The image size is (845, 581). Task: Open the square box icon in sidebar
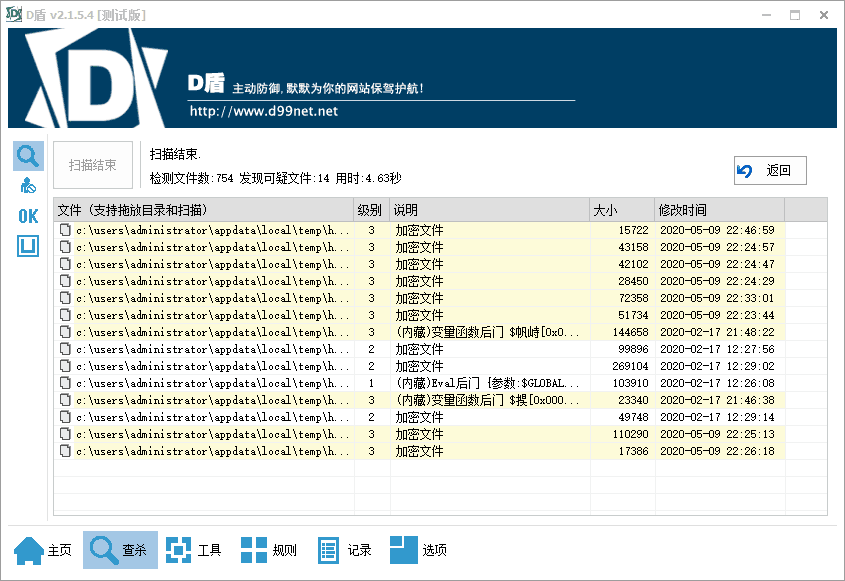(28, 246)
